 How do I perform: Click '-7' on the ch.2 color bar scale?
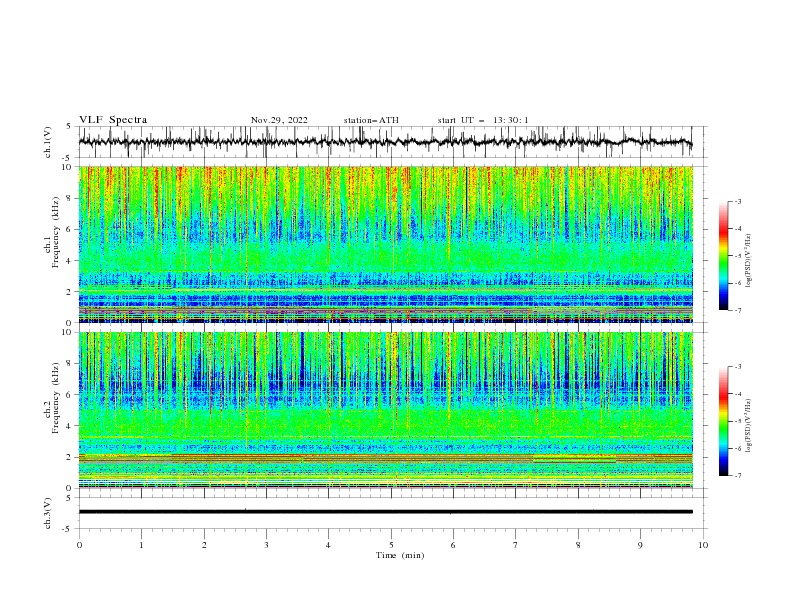coord(737,476)
